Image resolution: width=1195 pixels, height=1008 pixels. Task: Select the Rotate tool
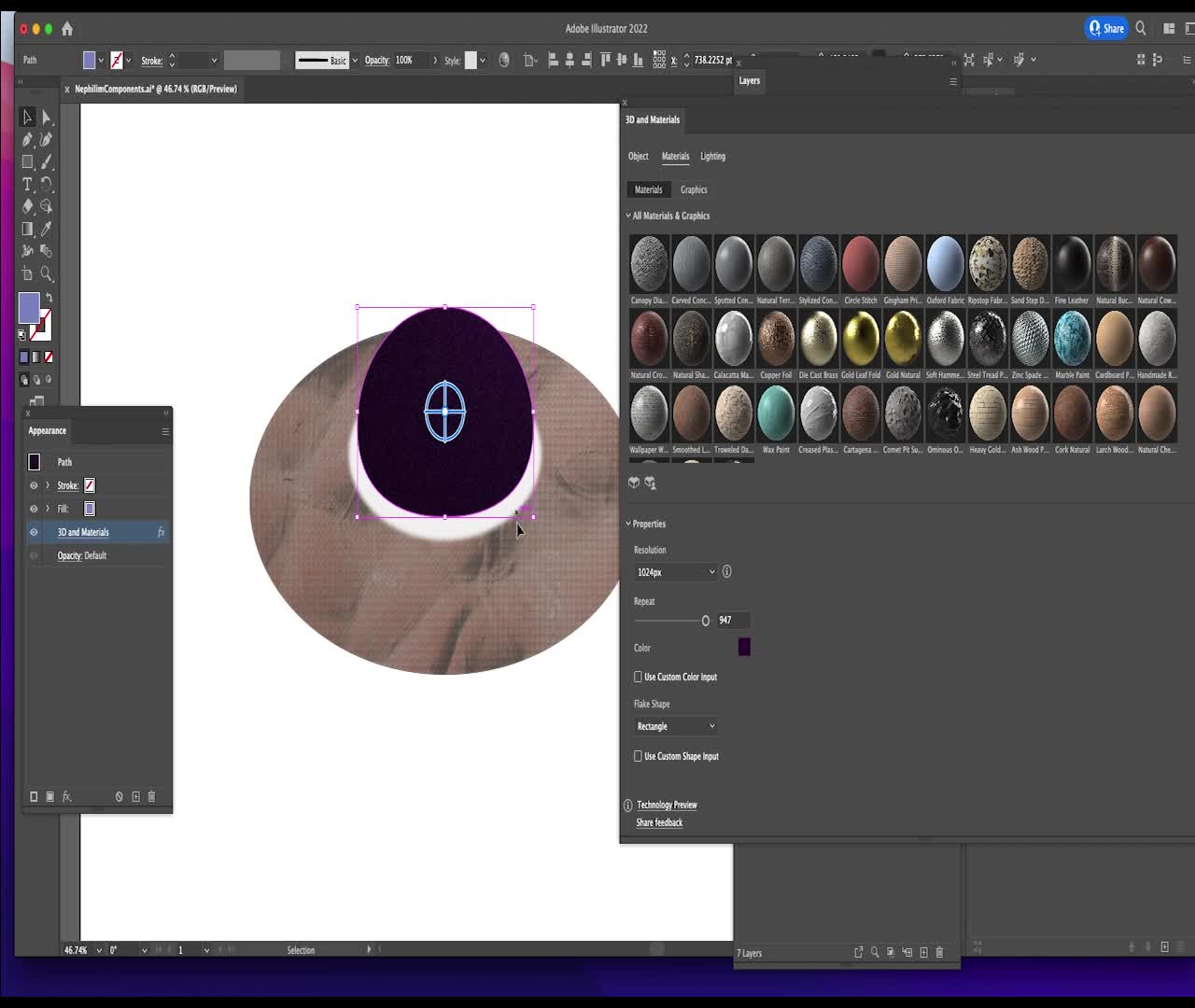[x=47, y=185]
